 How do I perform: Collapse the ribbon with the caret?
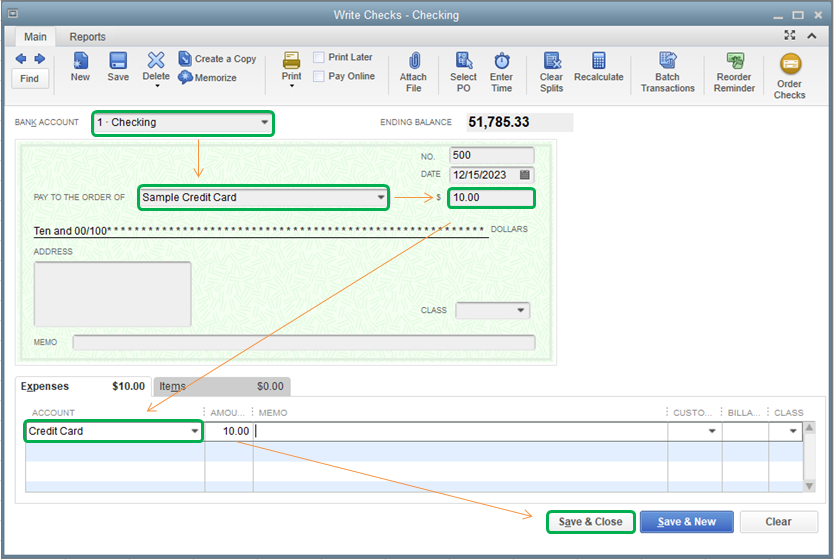pyautogui.click(x=812, y=36)
